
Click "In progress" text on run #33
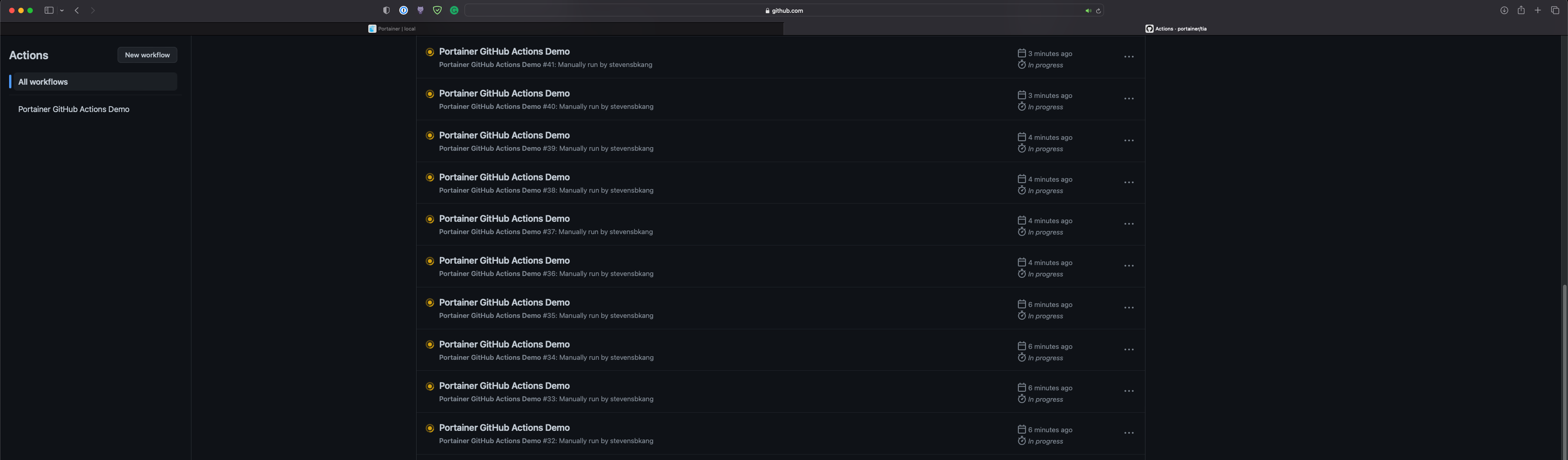pos(1045,400)
